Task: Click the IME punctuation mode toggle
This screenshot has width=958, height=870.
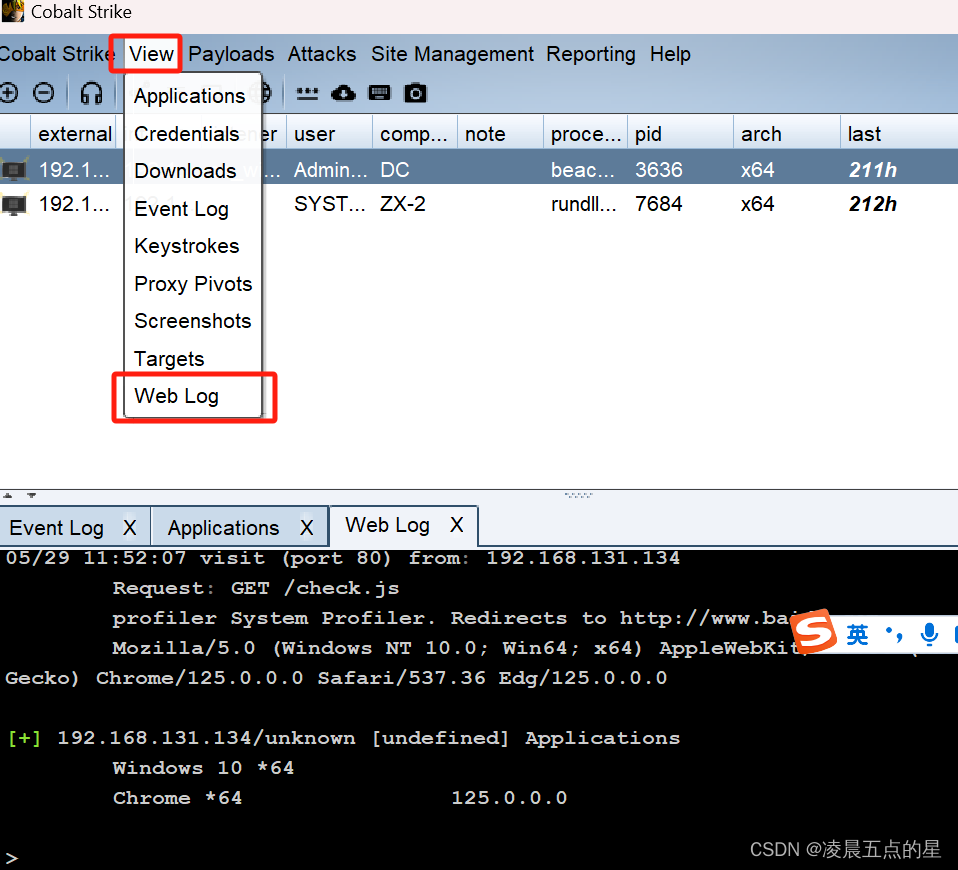Action: (894, 635)
